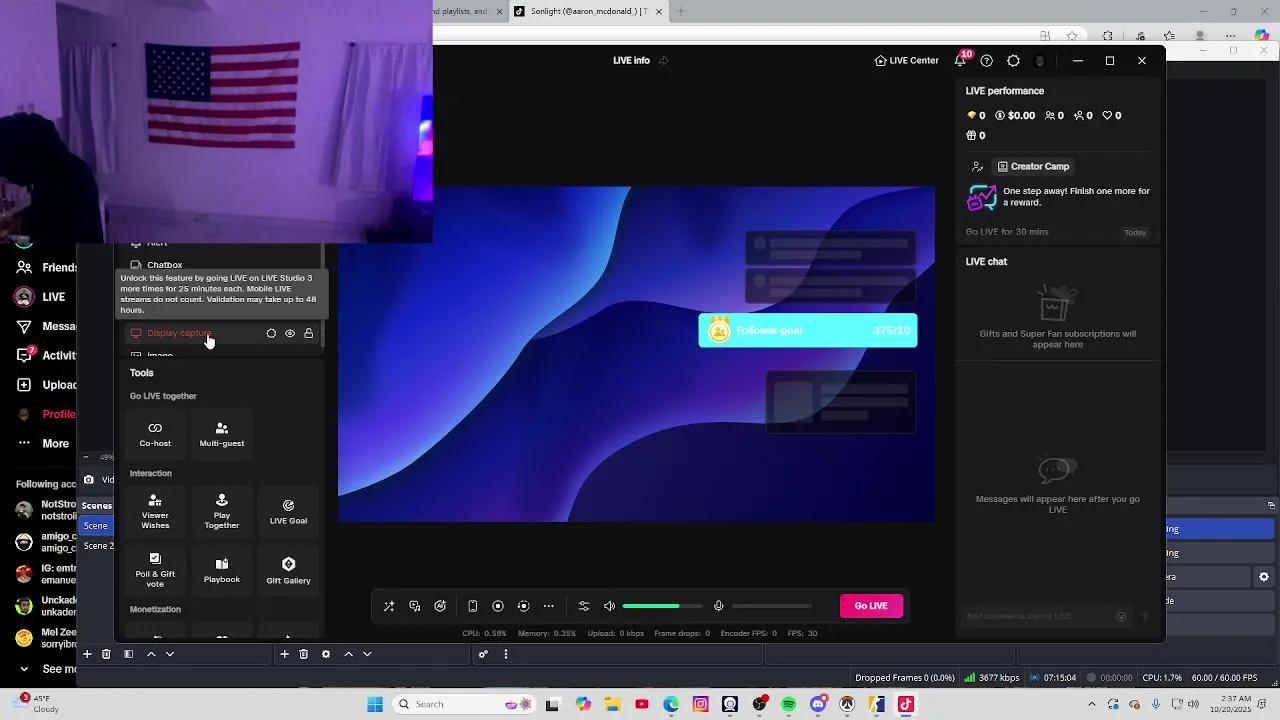
Task: Delete the selected OBS scene
Action: 106,654
